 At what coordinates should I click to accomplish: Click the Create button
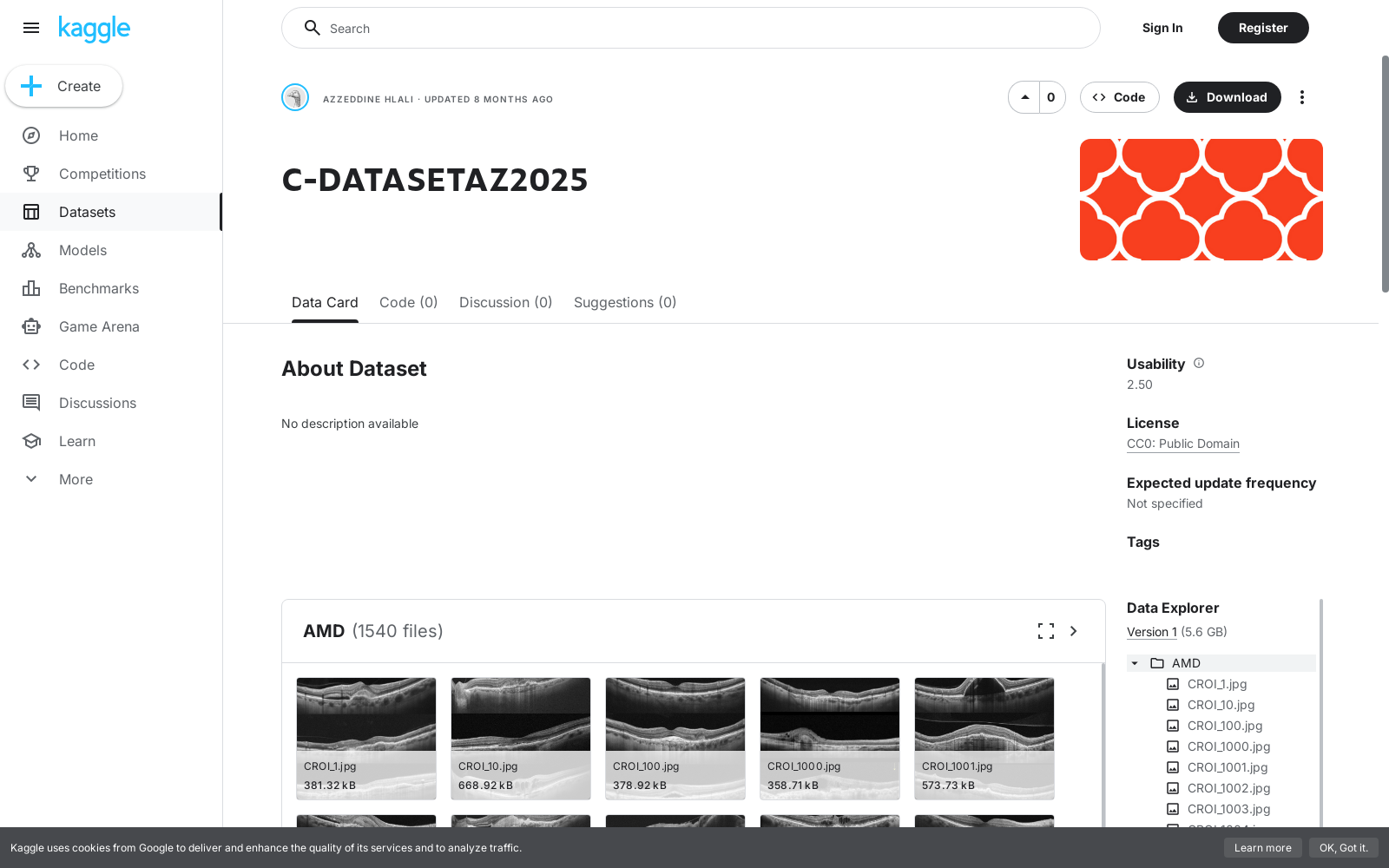[x=64, y=86]
